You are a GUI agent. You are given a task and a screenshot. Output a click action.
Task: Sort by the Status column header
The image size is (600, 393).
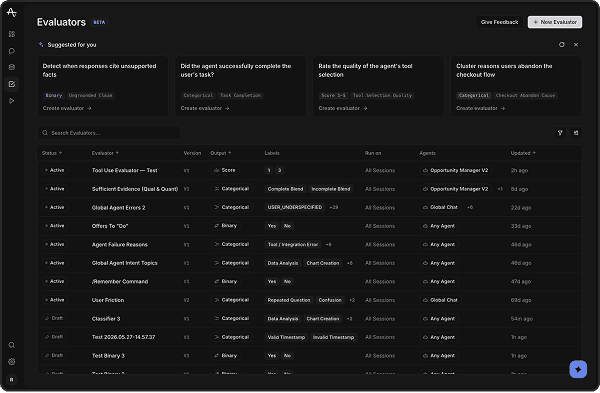tap(52, 153)
